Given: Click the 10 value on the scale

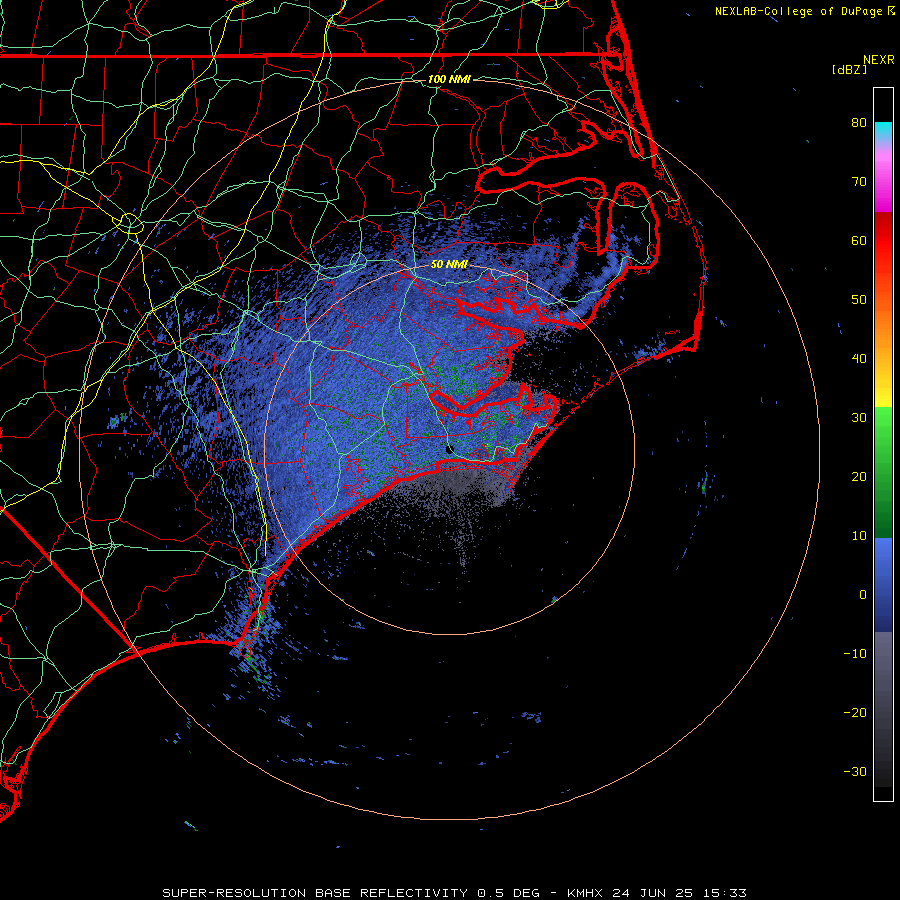Looking at the screenshot, I should tap(859, 536).
